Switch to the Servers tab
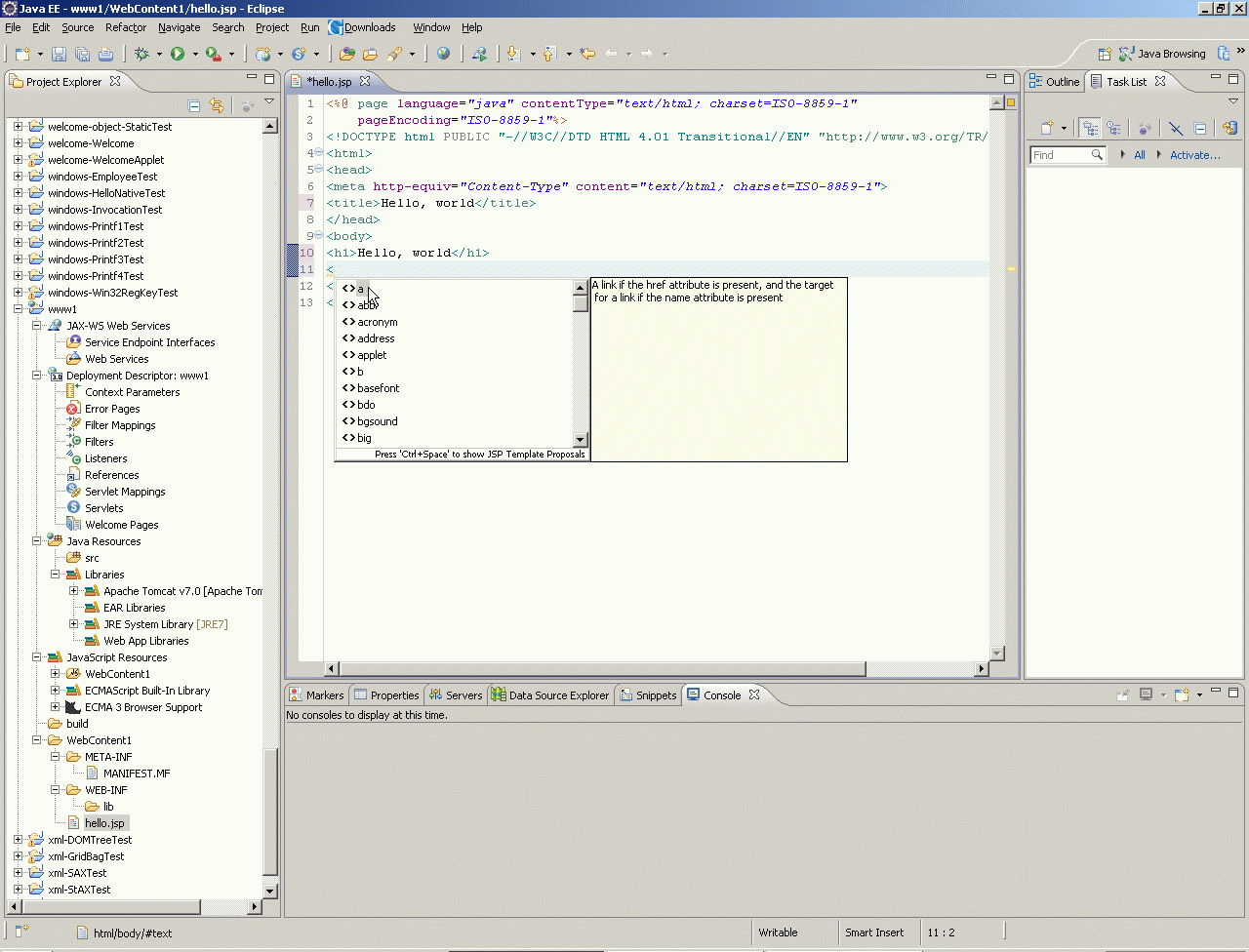Screen dimensions: 1249x952 (x=456, y=695)
